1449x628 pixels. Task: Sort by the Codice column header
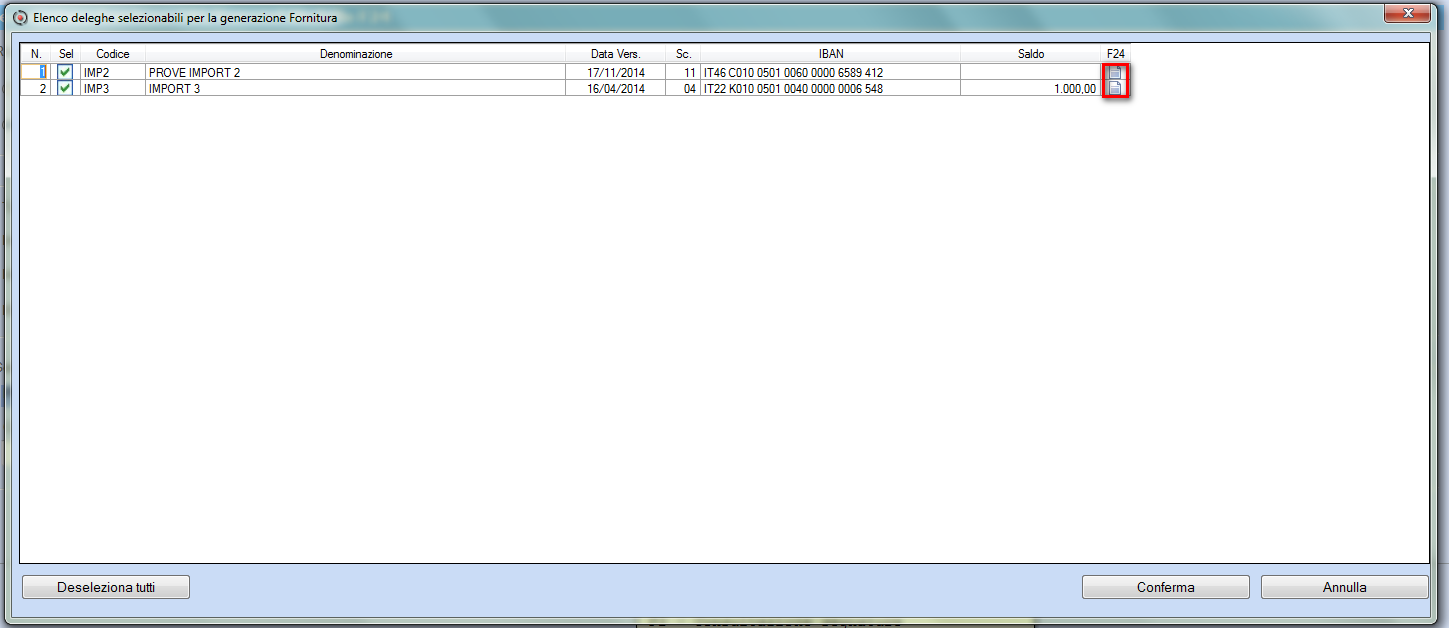tap(113, 54)
